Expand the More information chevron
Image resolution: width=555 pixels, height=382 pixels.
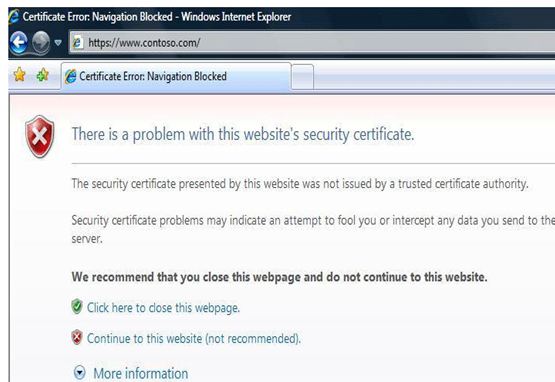(x=80, y=373)
